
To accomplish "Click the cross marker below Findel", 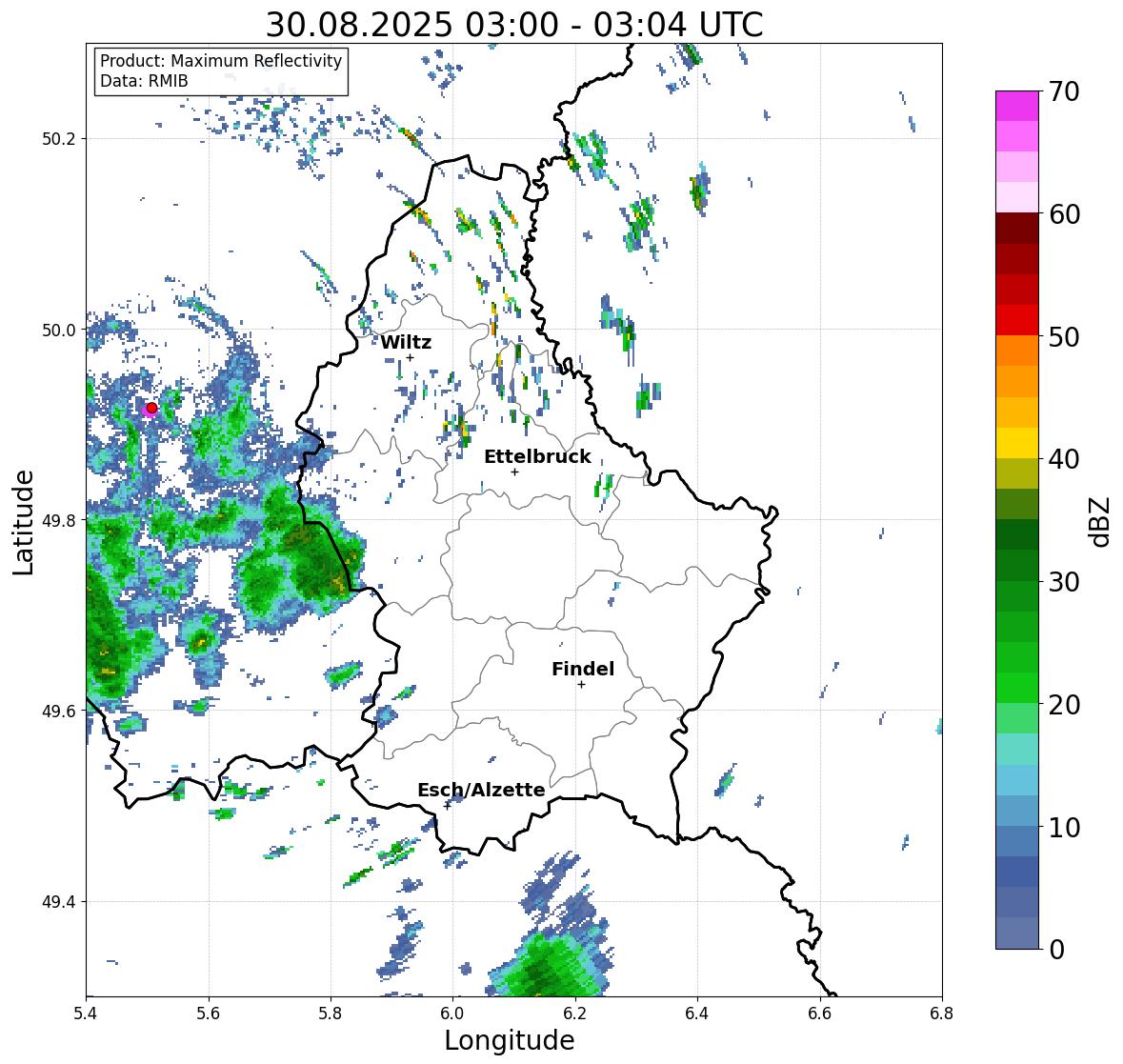I will click(x=582, y=685).
